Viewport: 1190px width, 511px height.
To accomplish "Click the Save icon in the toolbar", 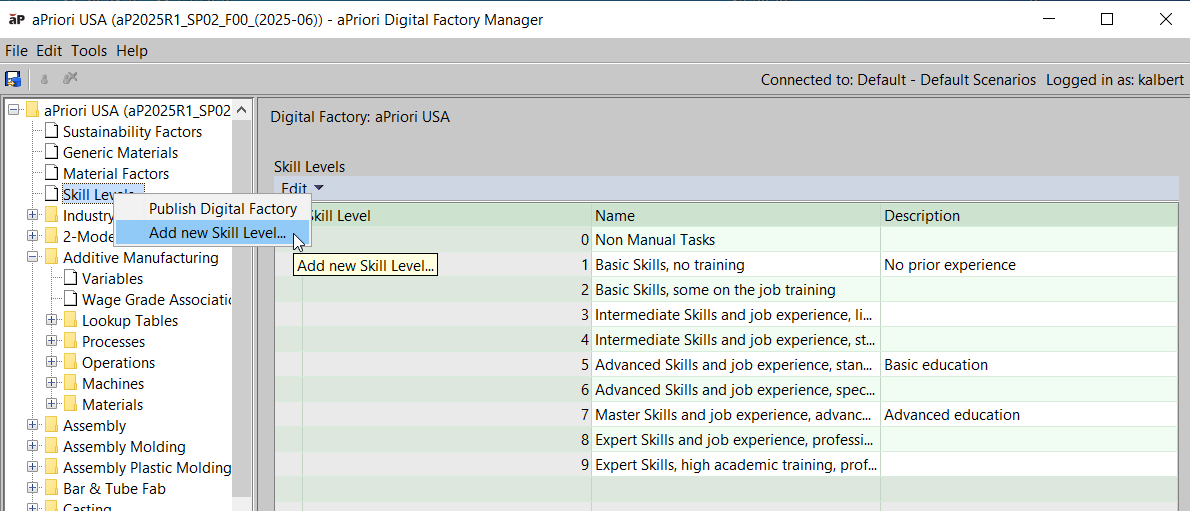I will point(13,78).
